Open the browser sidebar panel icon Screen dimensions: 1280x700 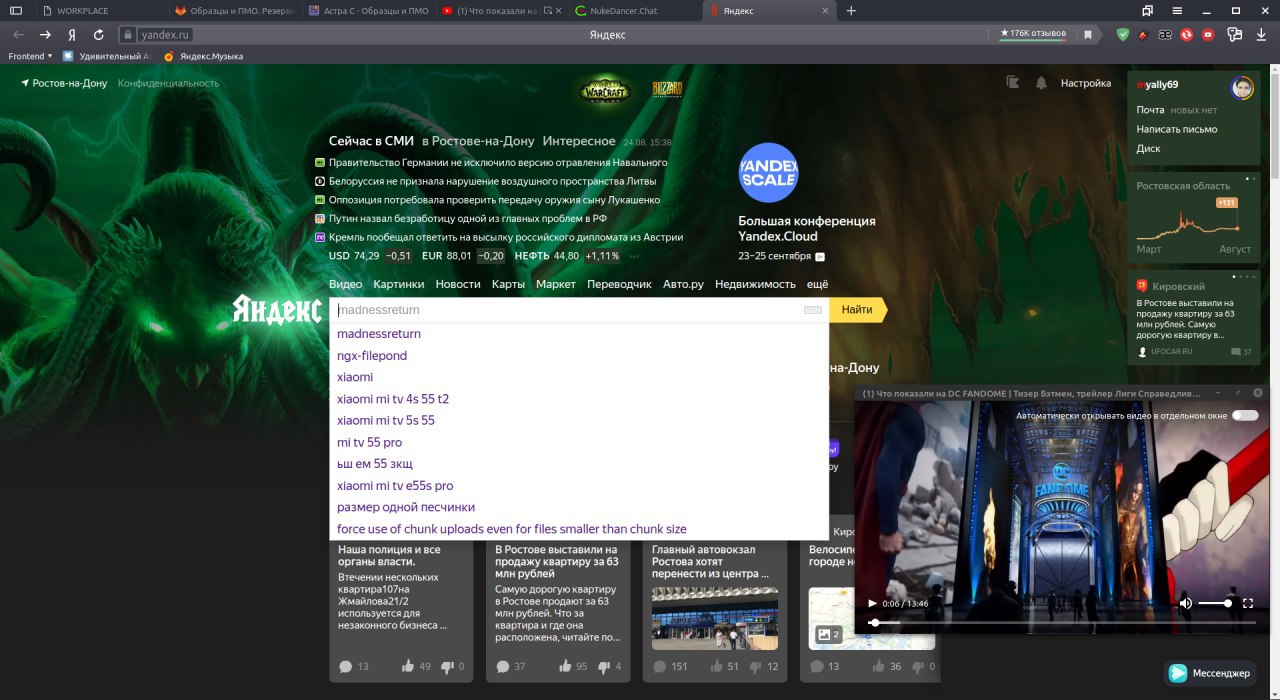16,10
